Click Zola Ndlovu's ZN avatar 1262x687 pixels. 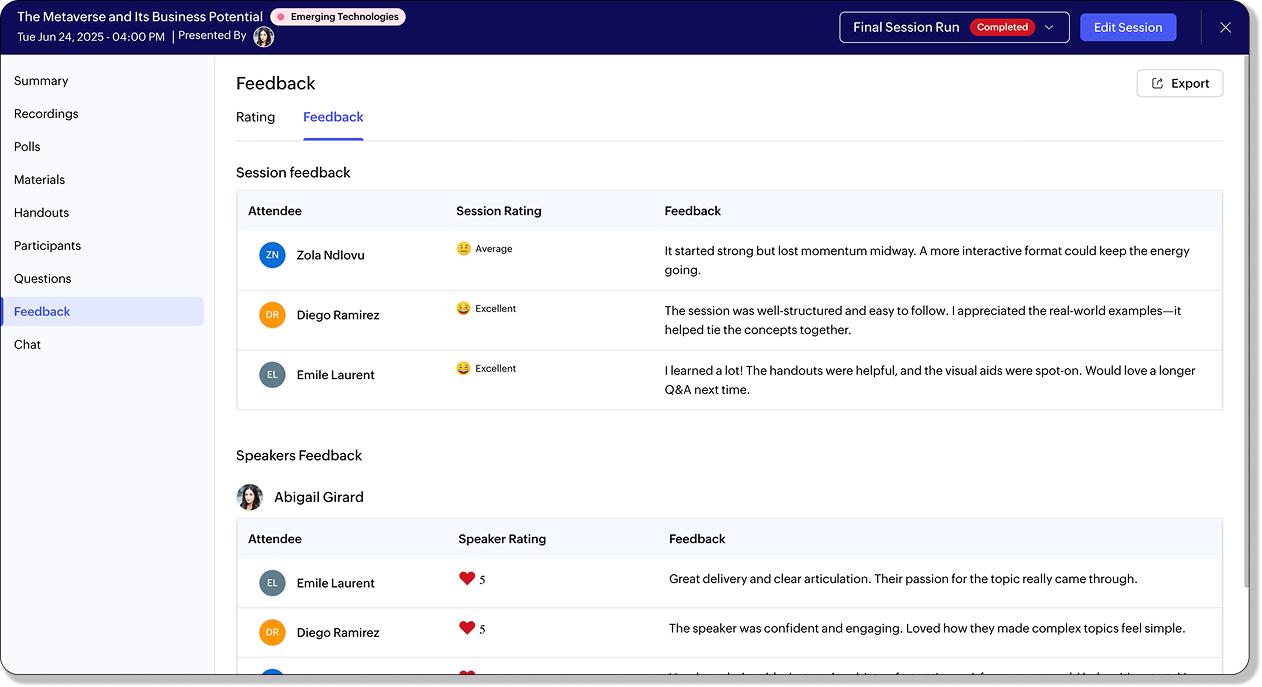point(272,255)
